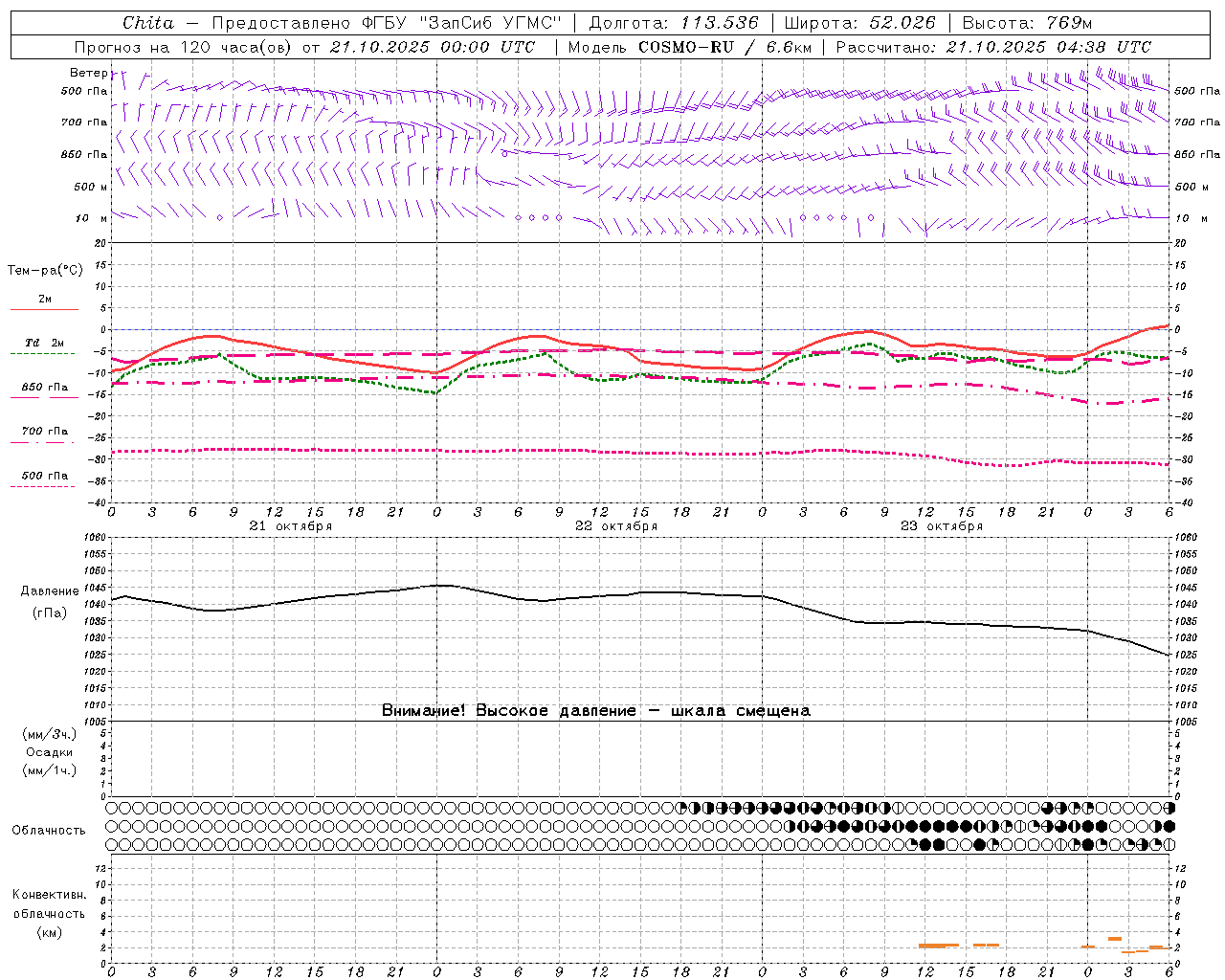Click the '500 м' wind level label on left axis
Screen dimensions: 1225x980
pyautogui.click(x=91, y=187)
